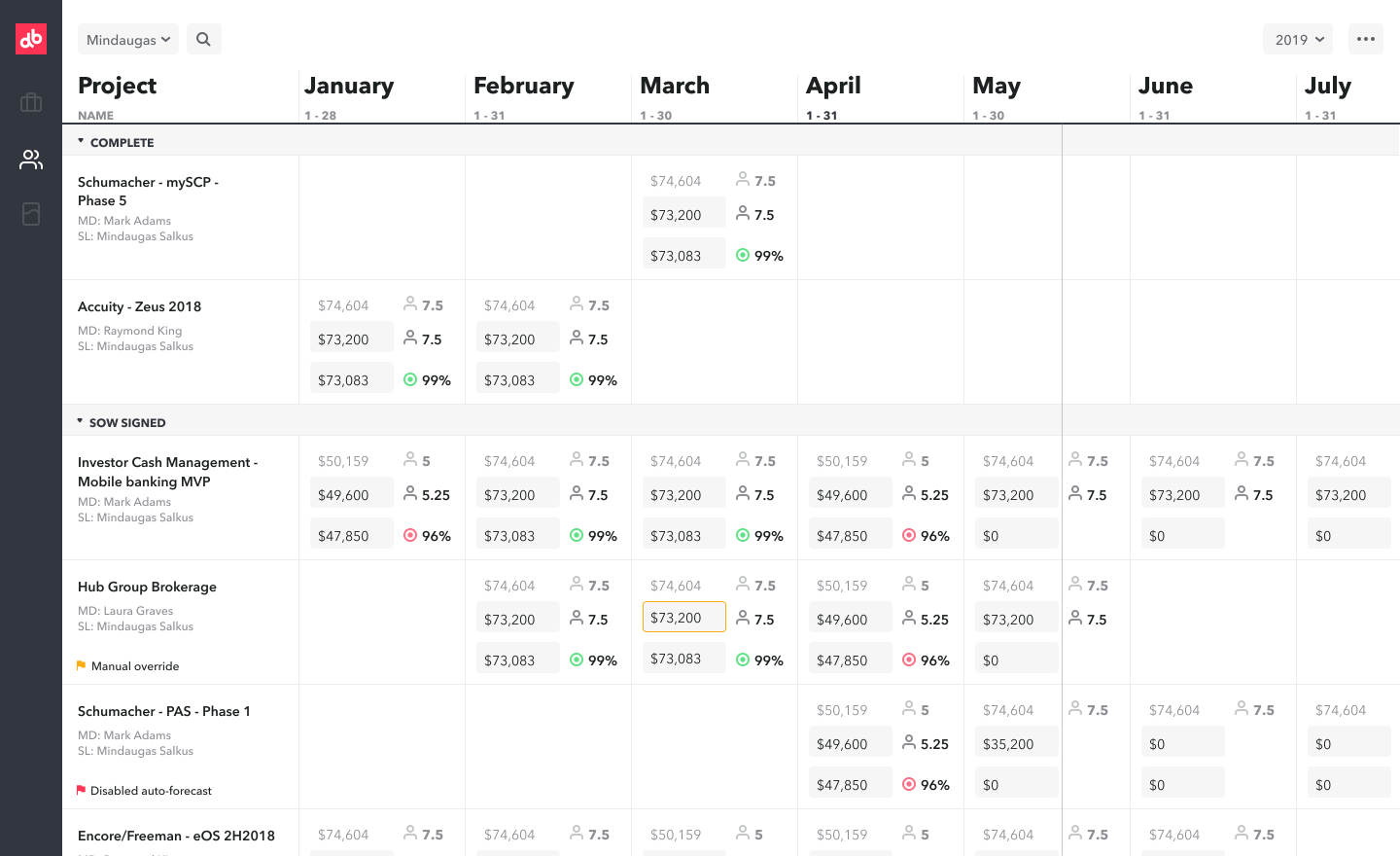1400x856 pixels.
Task: Open the briefcase projects sidebar icon
Action: point(31,102)
